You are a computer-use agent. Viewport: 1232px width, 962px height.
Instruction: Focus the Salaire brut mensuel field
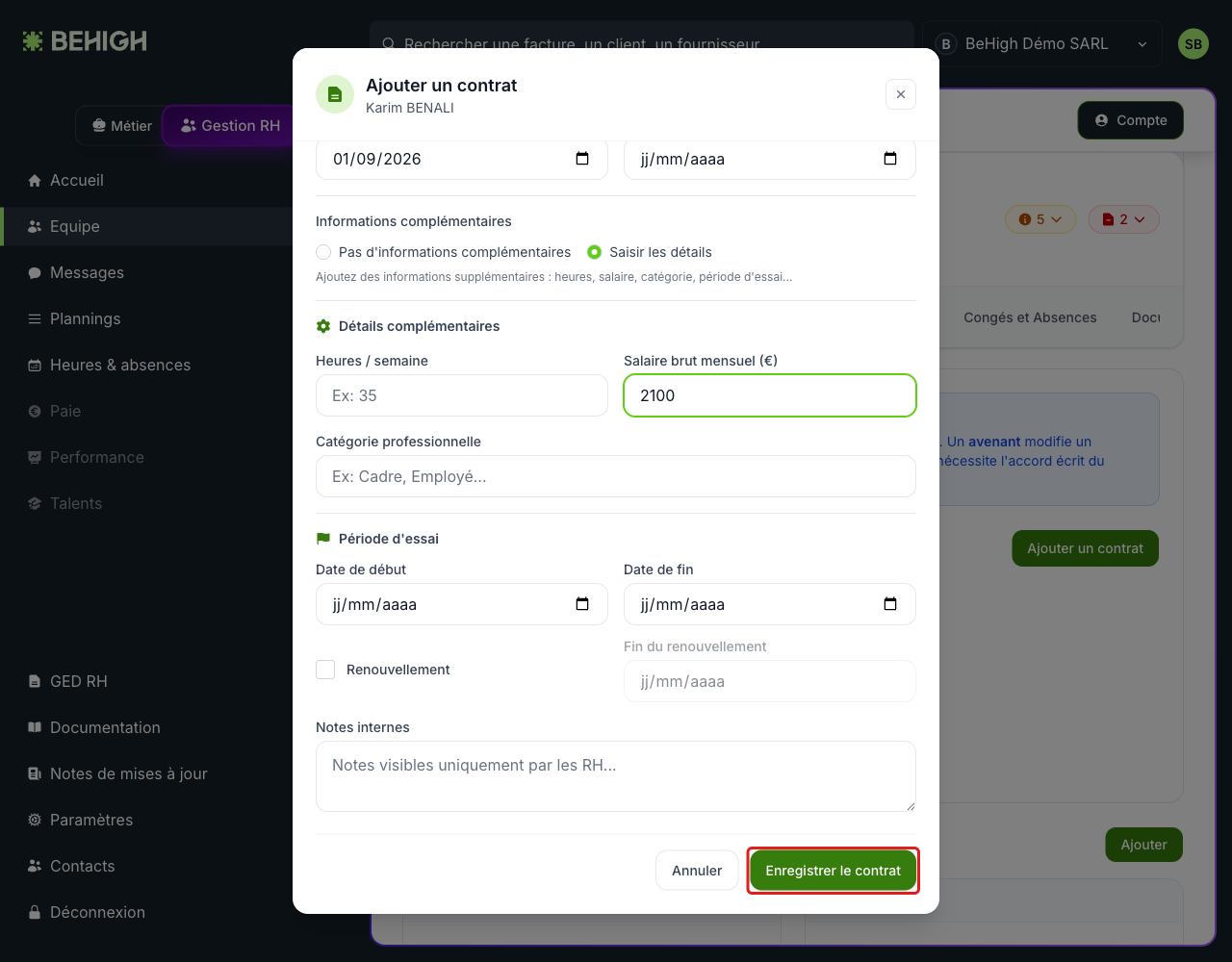(x=770, y=395)
